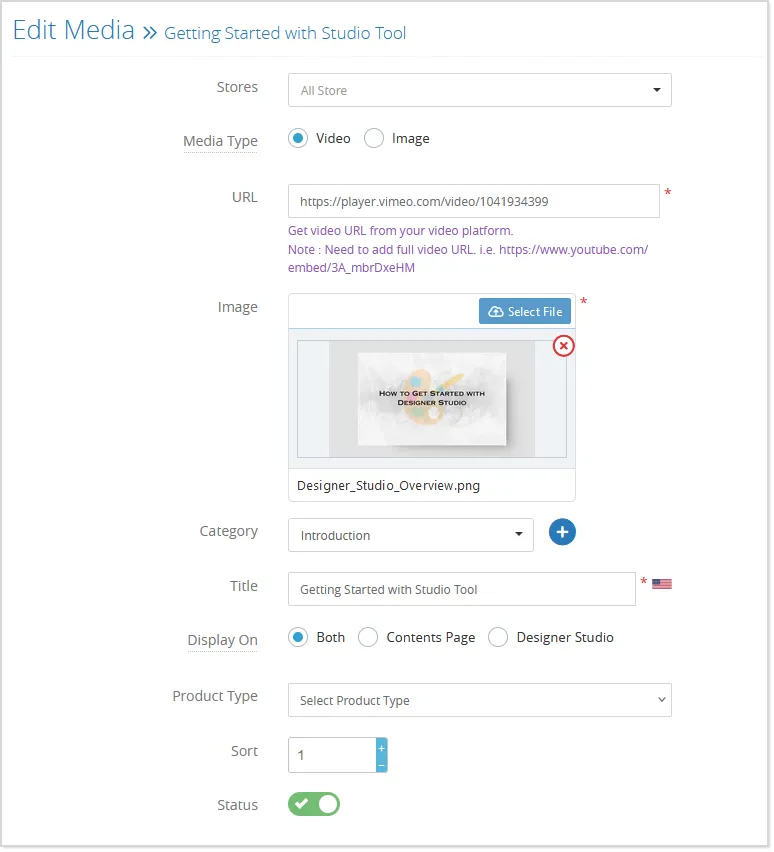Decrease Sort value with minus stepper

click(x=383, y=767)
